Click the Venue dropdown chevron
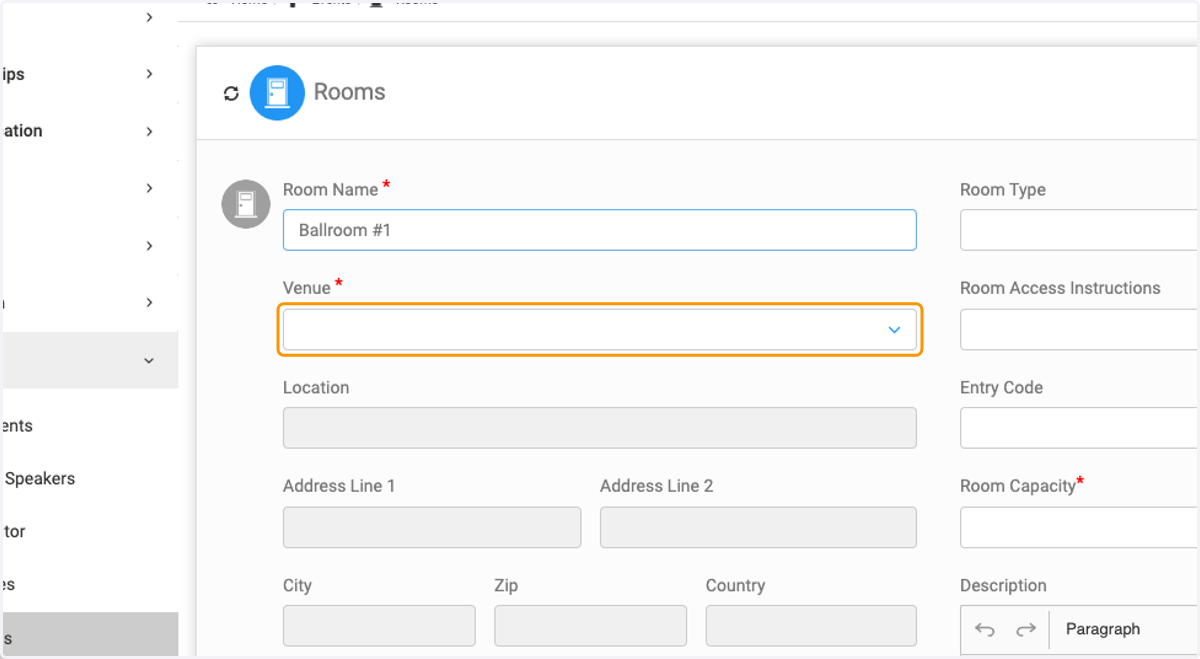Image resolution: width=1200 pixels, height=659 pixels. pyautogui.click(x=894, y=330)
